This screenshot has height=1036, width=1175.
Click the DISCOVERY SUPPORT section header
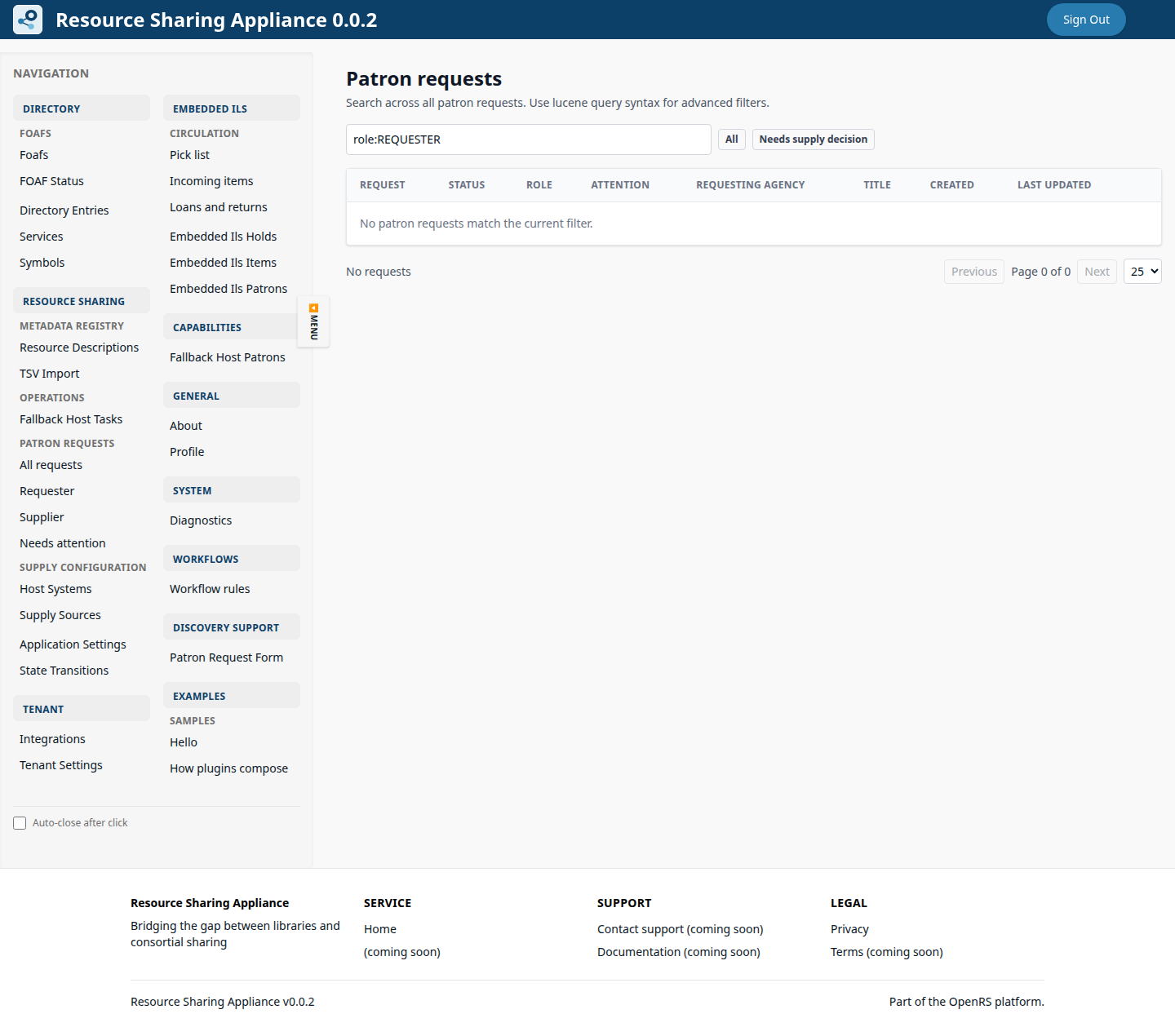click(232, 626)
